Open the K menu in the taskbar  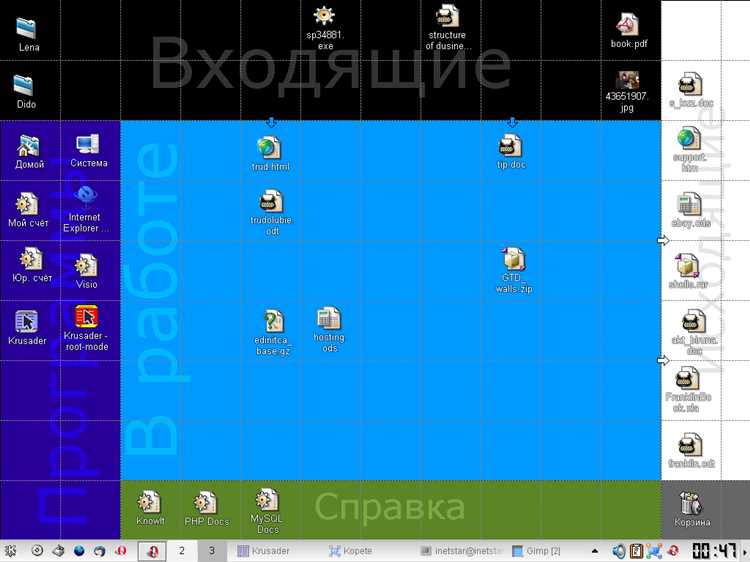10,551
